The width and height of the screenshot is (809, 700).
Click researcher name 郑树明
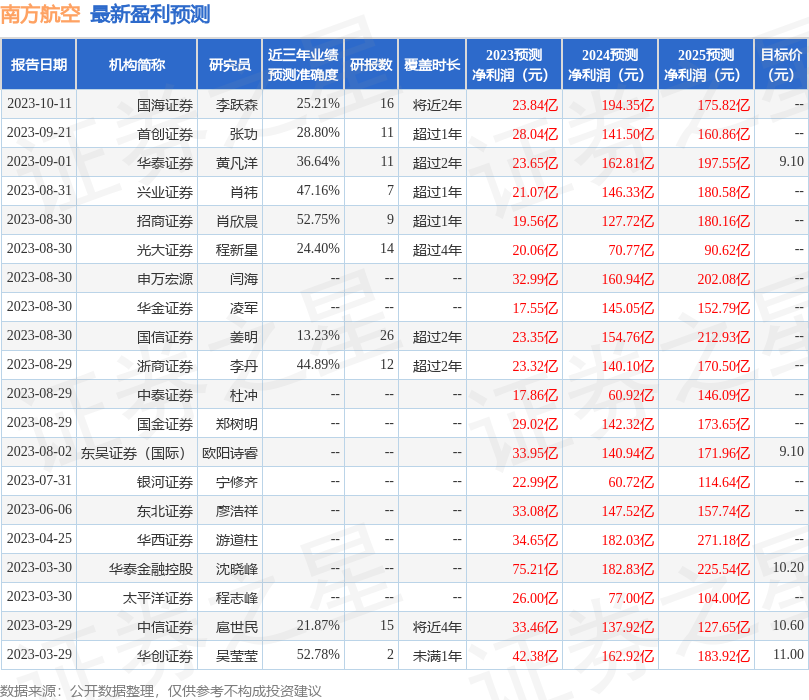coord(237,424)
